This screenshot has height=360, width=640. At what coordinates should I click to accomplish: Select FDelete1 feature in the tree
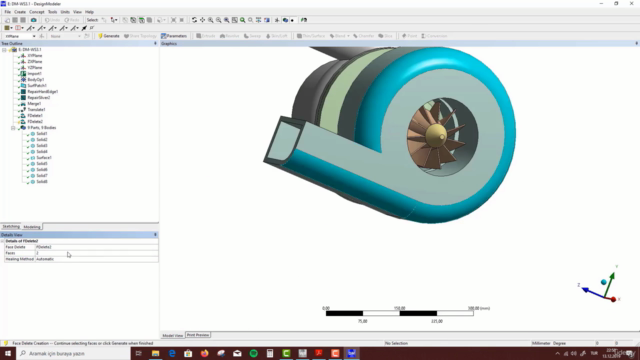coord(35,116)
